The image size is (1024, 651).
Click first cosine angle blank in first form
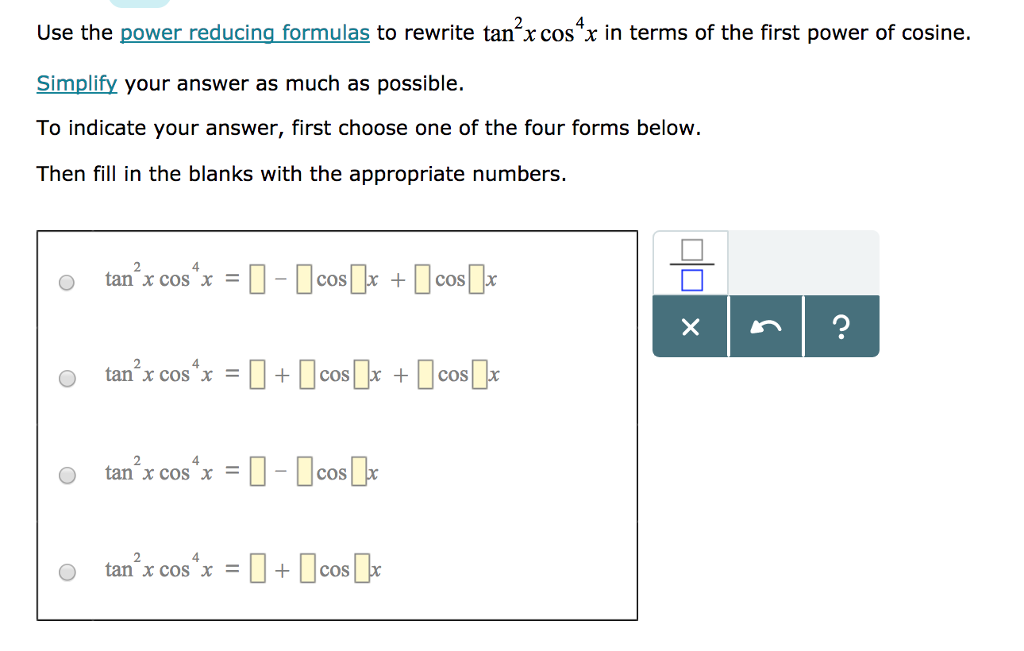coord(359,279)
